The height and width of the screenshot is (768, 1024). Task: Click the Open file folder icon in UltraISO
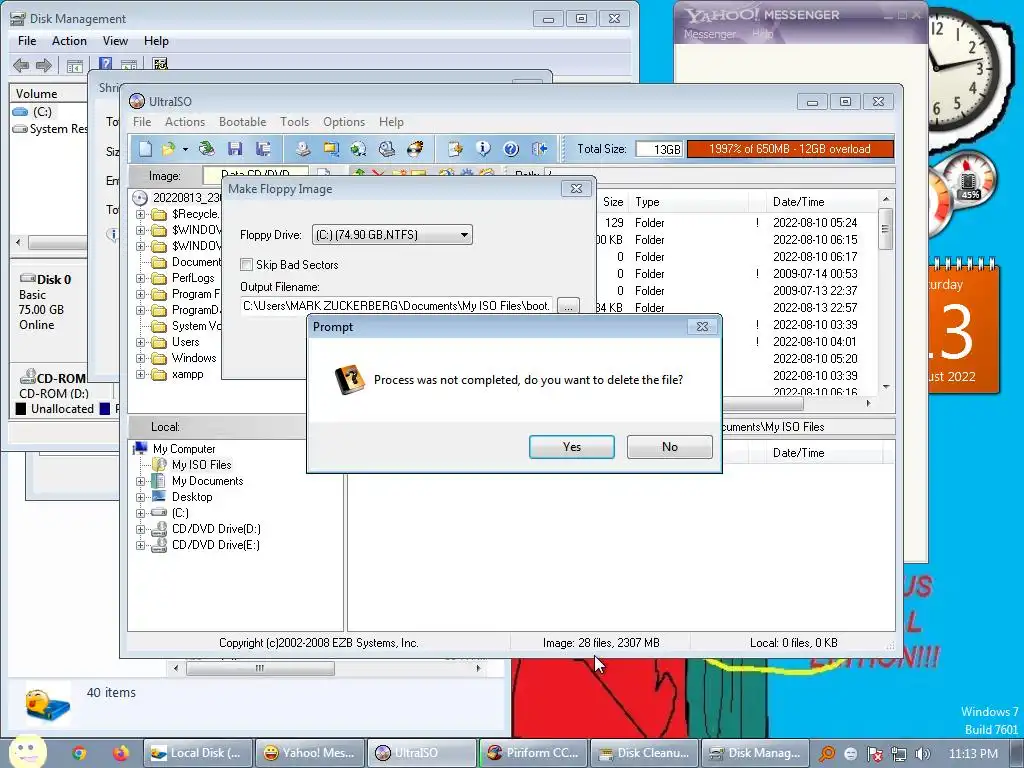[168, 149]
